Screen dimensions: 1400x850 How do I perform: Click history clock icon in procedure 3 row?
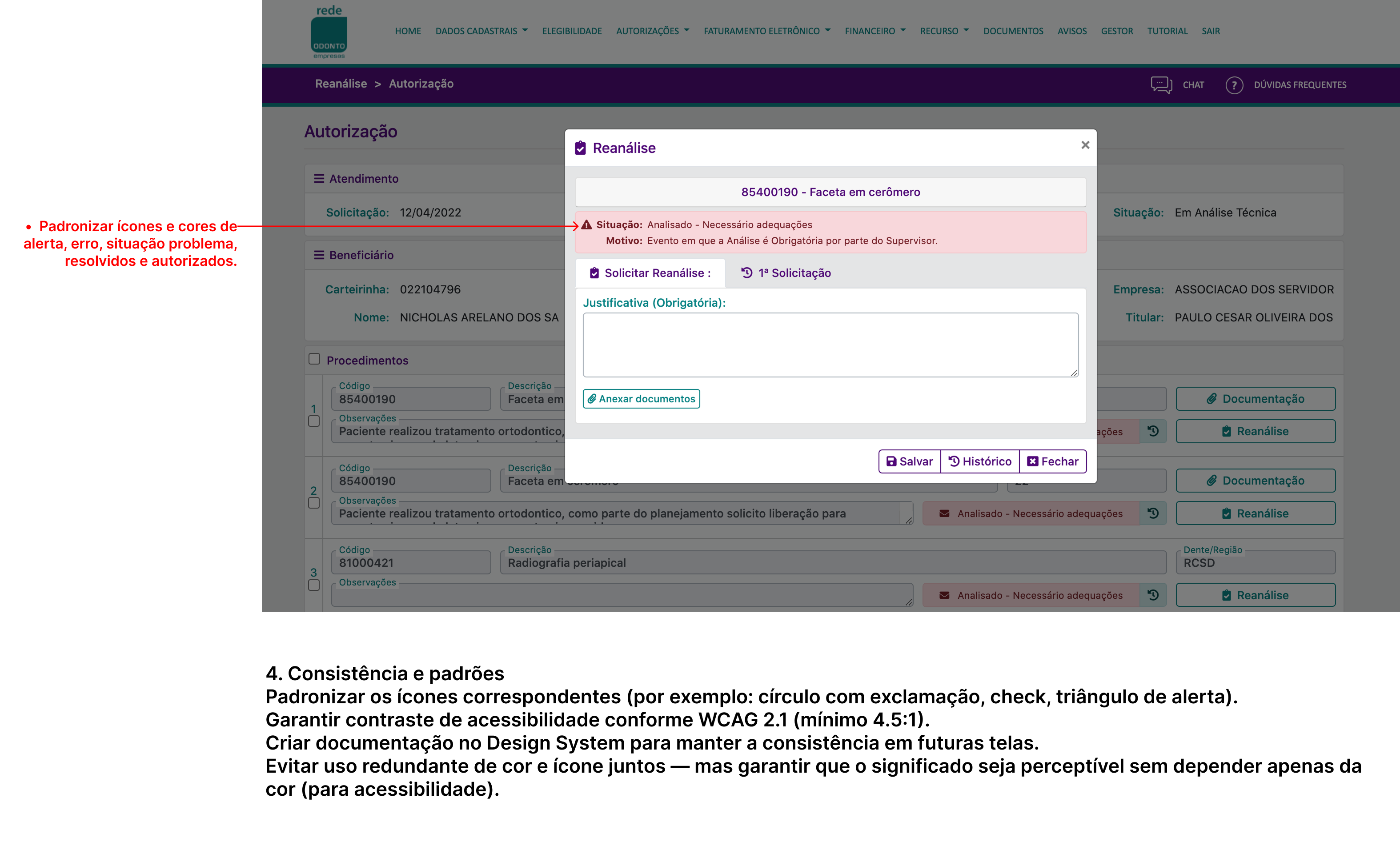(1153, 595)
